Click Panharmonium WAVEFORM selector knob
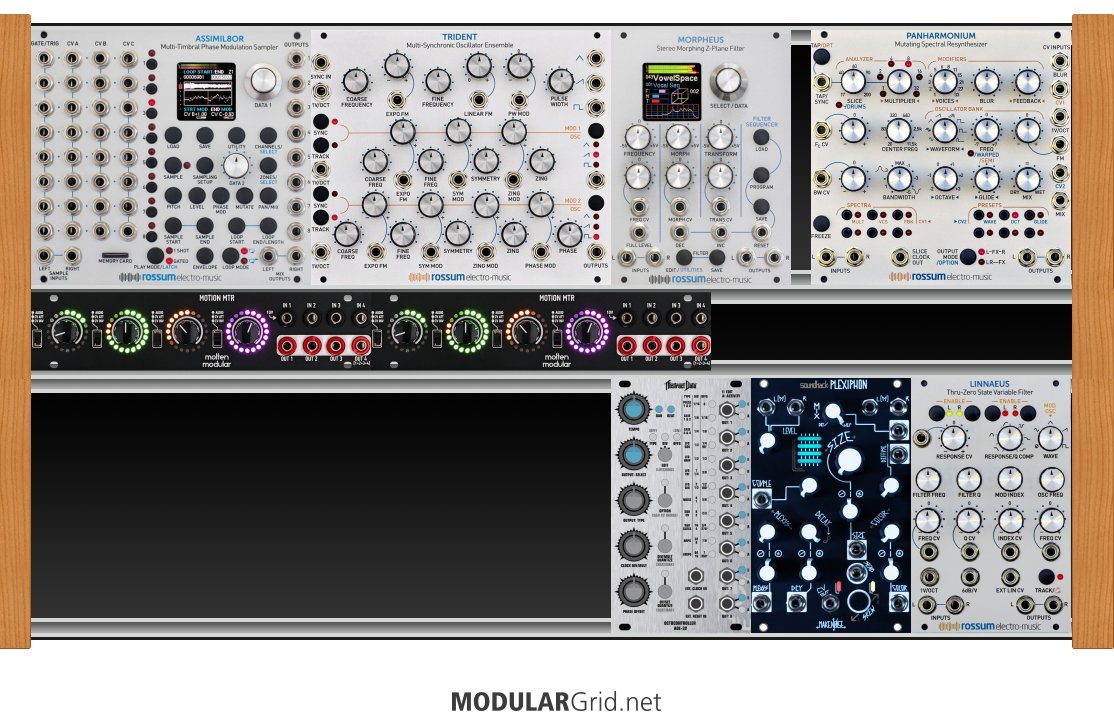1114x723 pixels. tap(945, 131)
